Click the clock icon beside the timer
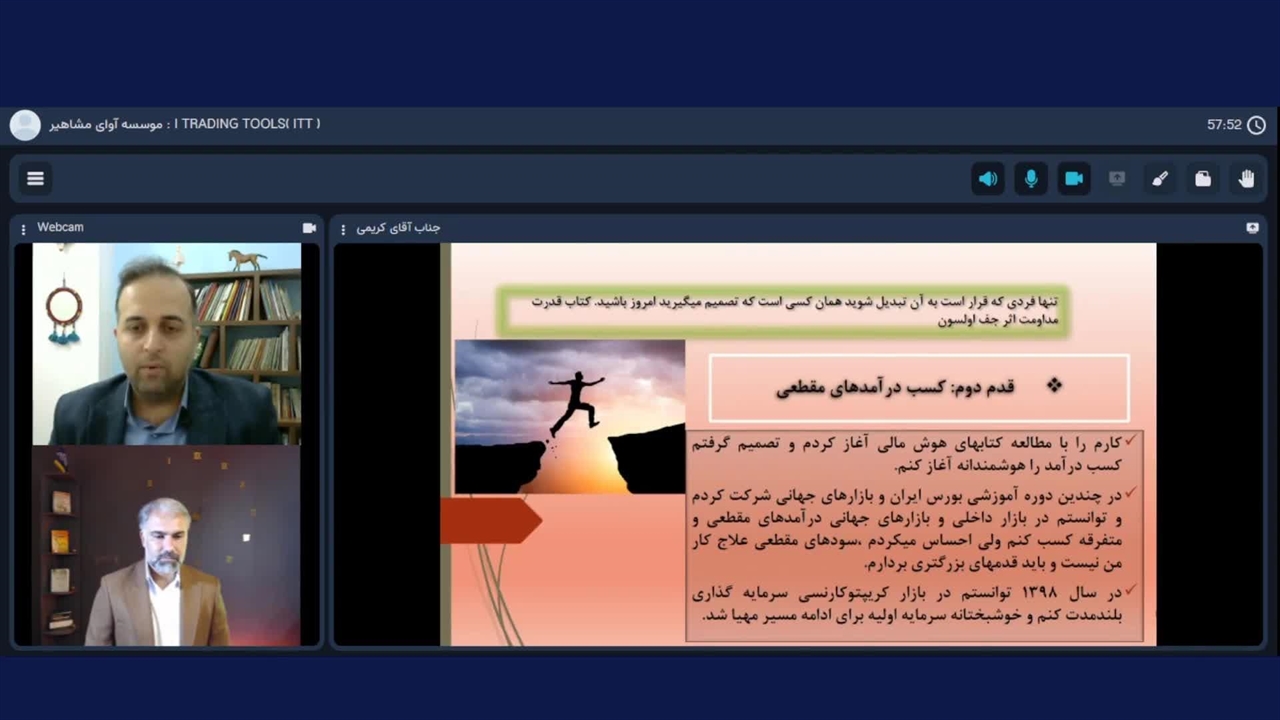The width and height of the screenshot is (1280, 720). coord(1257,125)
